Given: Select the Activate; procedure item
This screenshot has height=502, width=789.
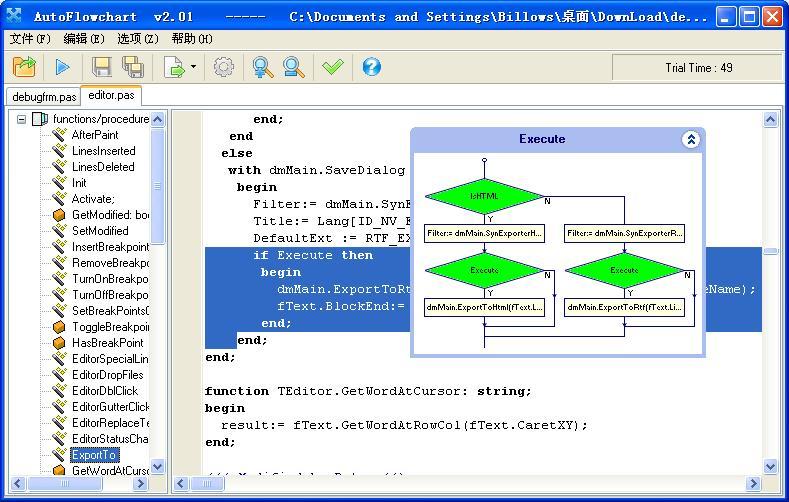Looking at the screenshot, I should (93, 199).
